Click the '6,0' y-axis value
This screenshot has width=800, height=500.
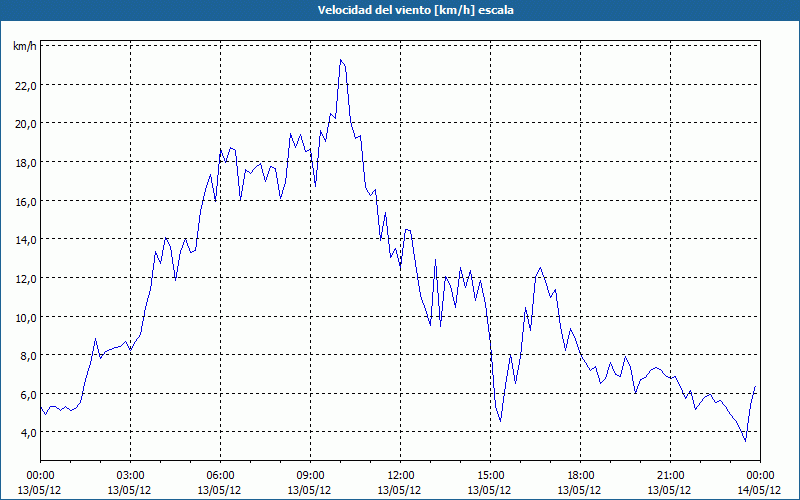[x=28, y=395]
